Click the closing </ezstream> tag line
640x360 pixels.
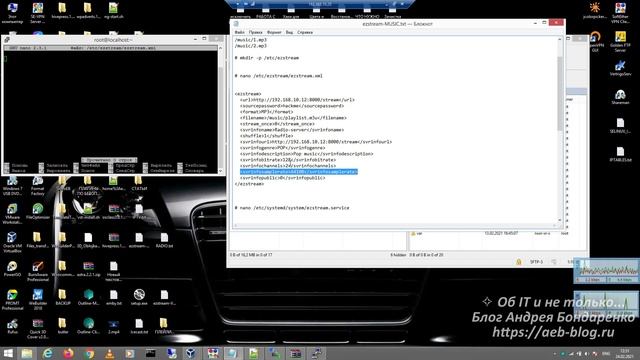pyautogui.click(x=249, y=184)
